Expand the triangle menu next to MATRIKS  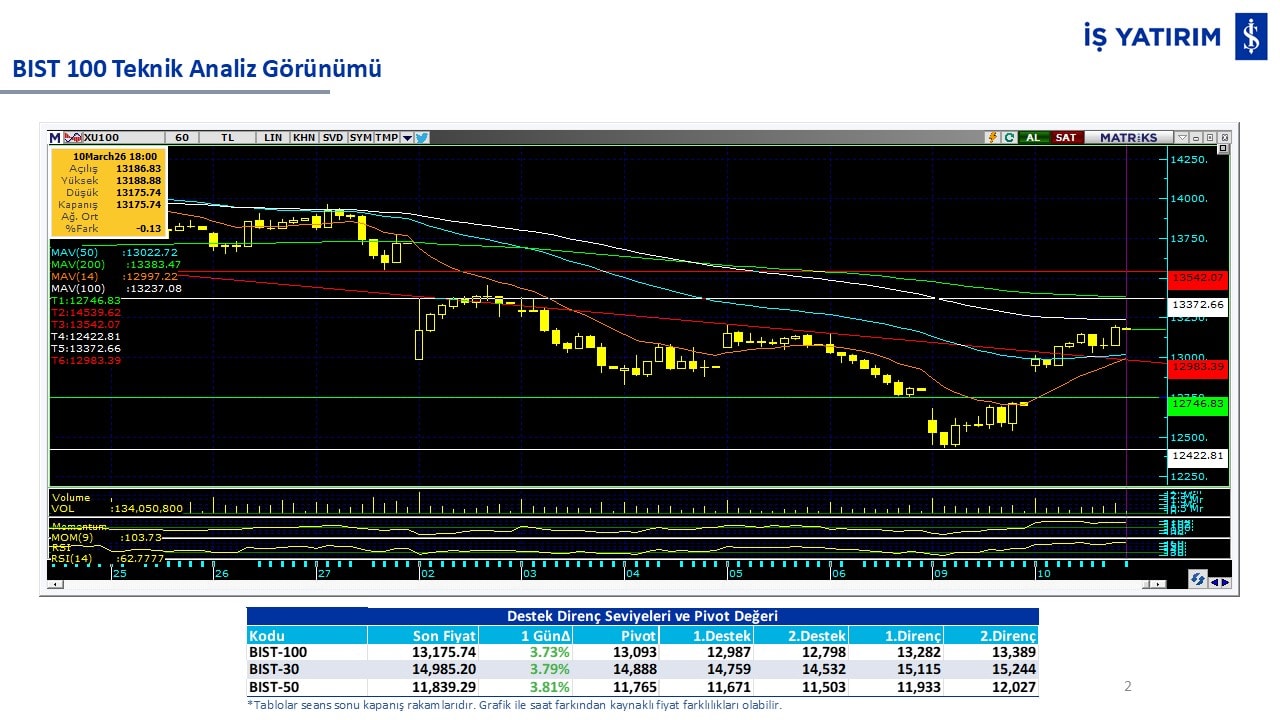(1183, 138)
